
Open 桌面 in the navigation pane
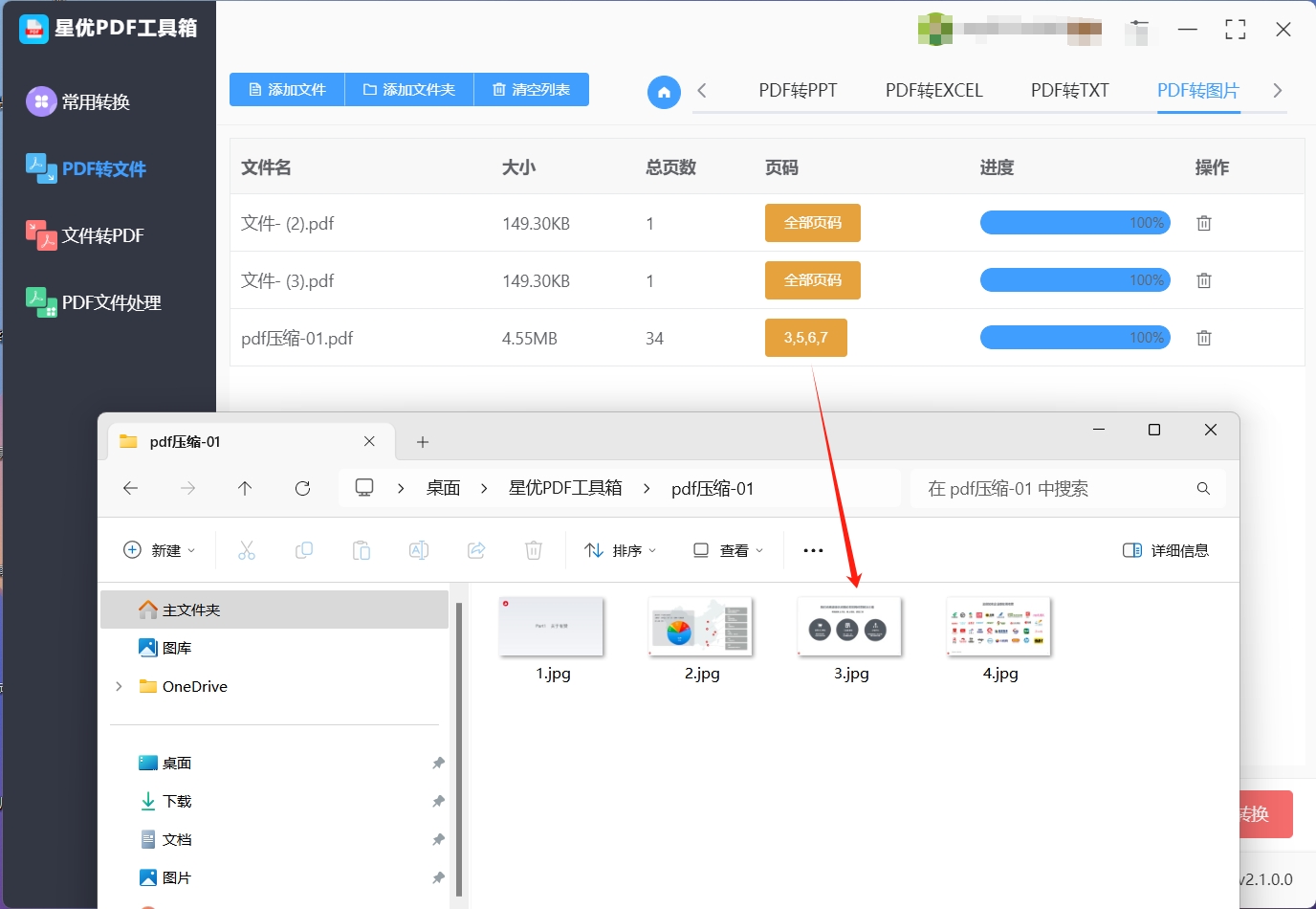pos(164,763)
